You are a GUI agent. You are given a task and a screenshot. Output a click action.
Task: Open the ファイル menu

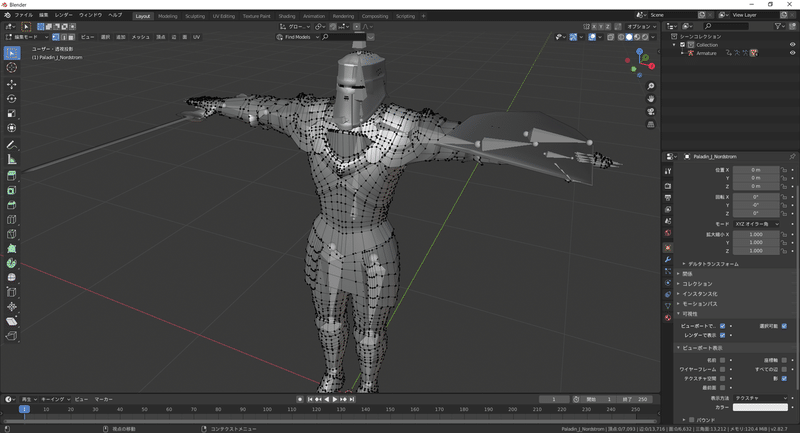pos(23,15)
